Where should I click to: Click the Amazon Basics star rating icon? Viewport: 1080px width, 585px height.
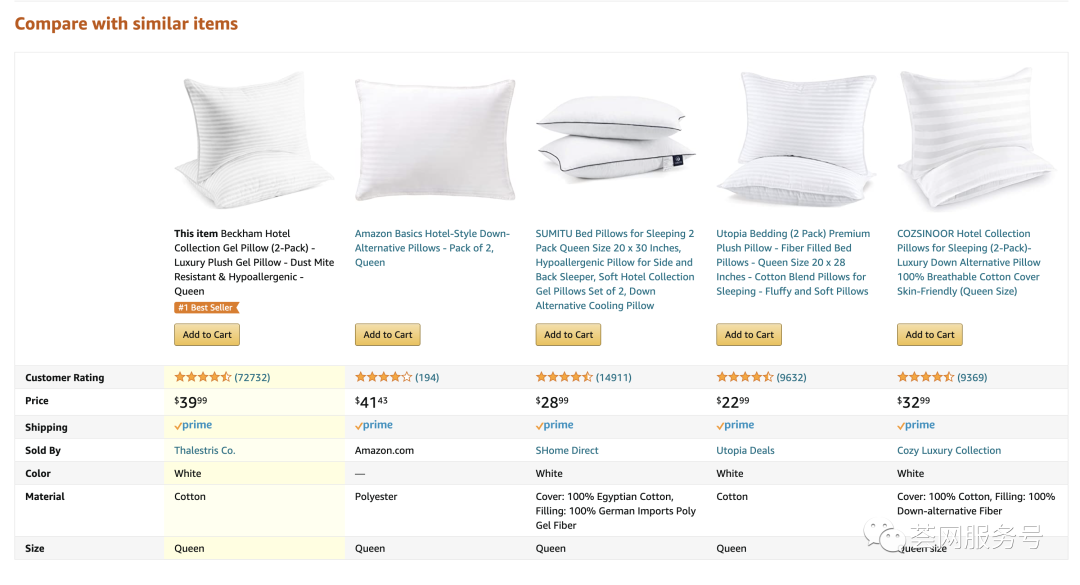click(x=383, y=378)
